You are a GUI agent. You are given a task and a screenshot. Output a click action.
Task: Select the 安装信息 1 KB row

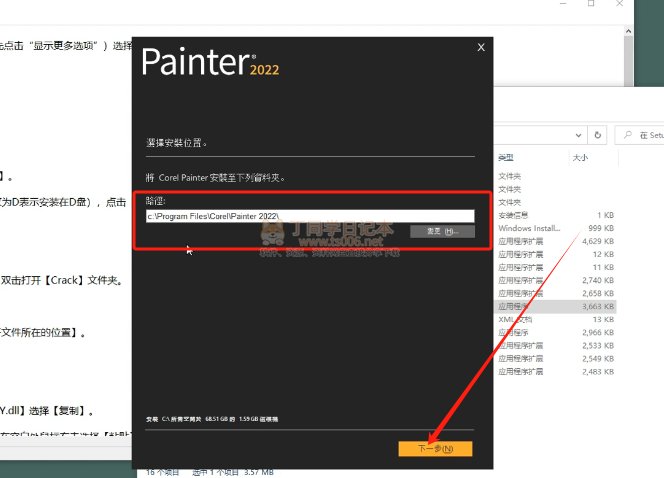(x=556, y=215)
